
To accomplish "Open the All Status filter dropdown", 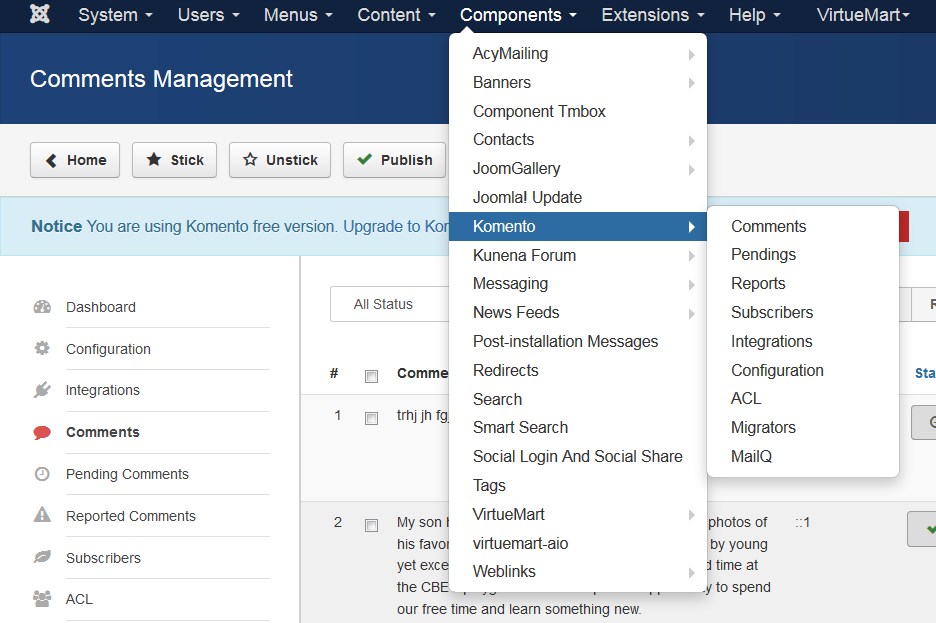I will click(x=389, y=304).
